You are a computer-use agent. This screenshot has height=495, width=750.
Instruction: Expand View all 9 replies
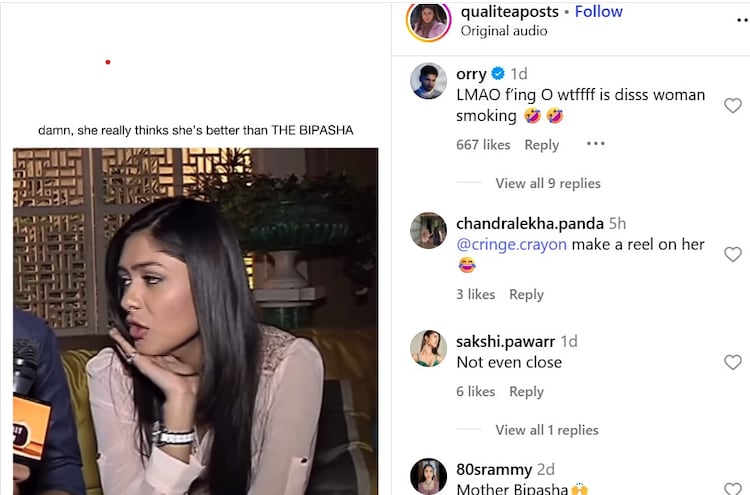[548, 183]
